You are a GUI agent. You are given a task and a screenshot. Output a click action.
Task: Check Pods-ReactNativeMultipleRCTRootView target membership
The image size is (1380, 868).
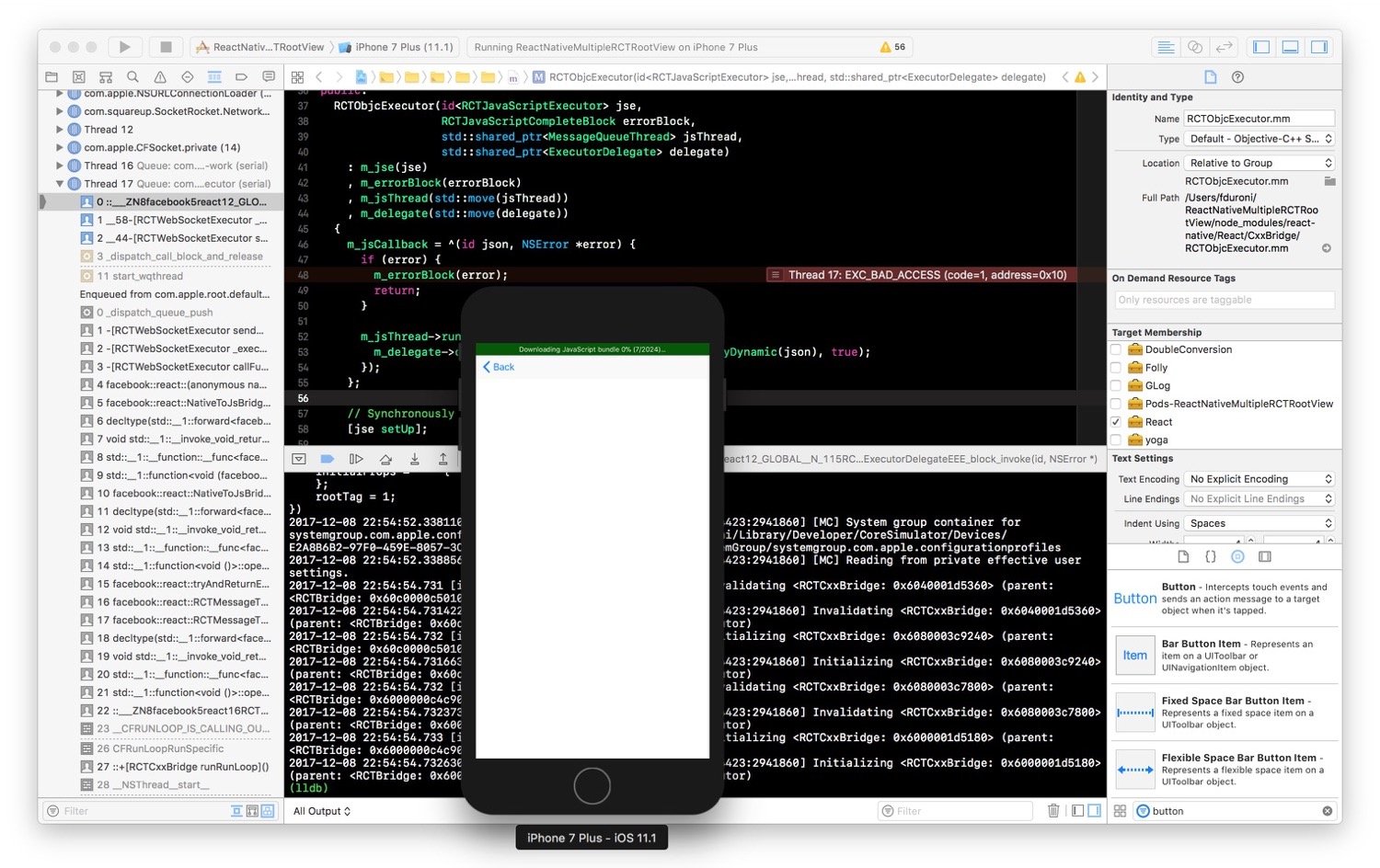(x=1116, y=404)
